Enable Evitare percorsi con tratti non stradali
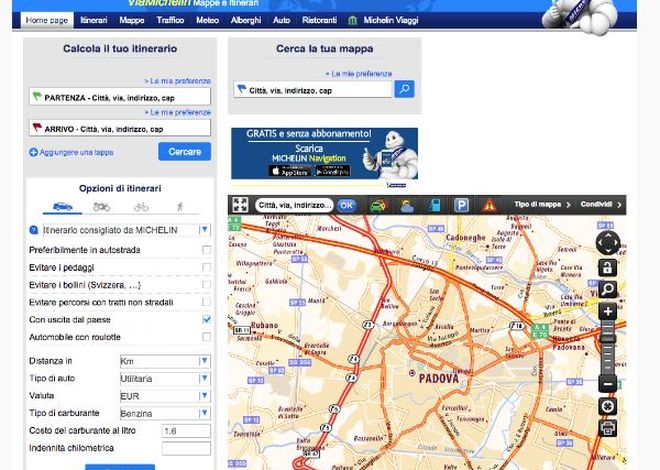 coord(206,302)
